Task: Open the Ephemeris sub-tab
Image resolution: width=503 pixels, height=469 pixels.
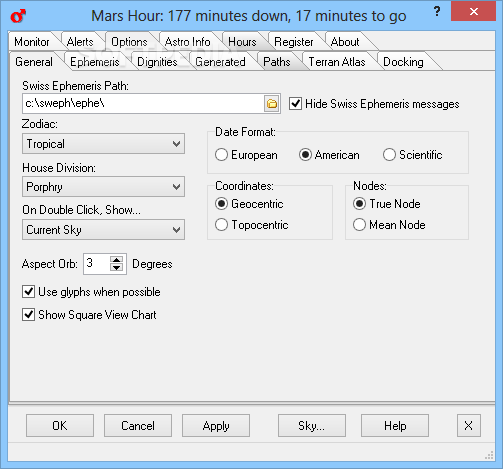Action: pos(95,62)
